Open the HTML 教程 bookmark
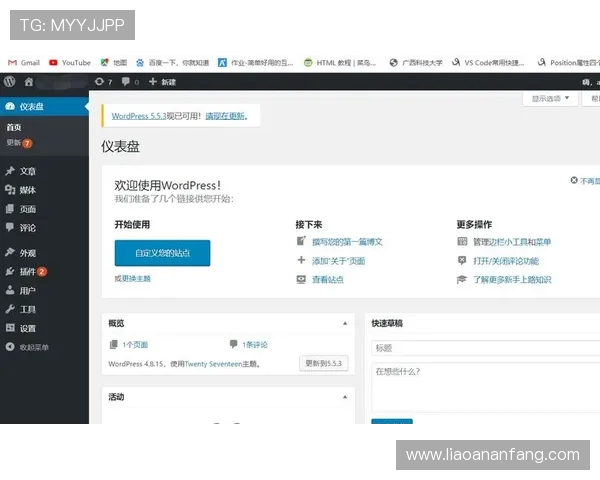The width and height of the screenshot is (600, 480). [340, 63]
